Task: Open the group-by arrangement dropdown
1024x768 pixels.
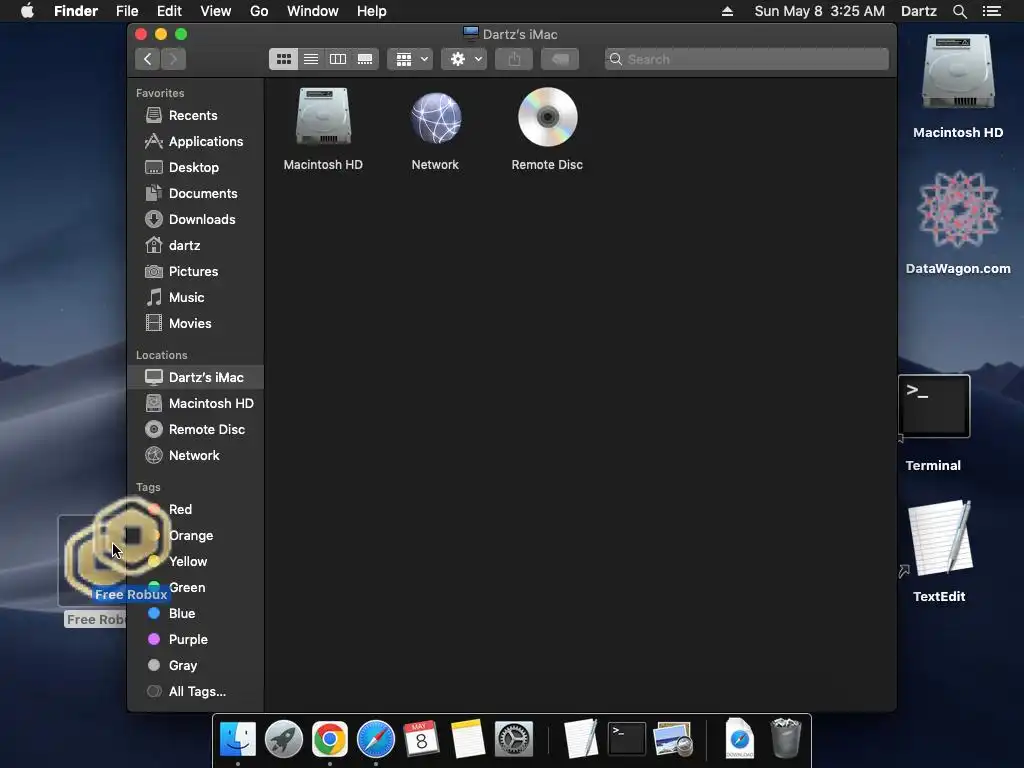Action: coord(410,59)
